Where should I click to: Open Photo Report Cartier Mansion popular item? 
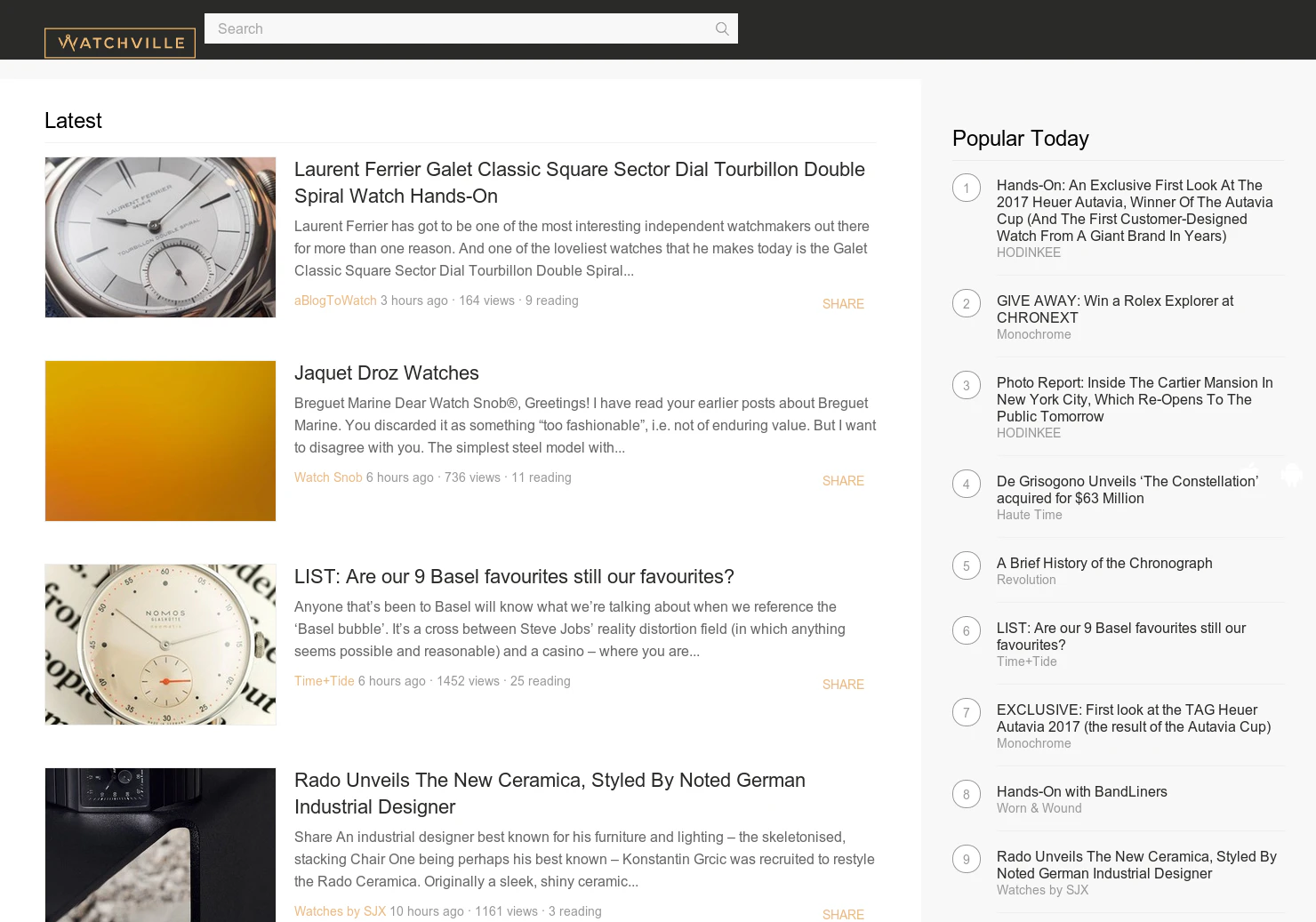(x=1135, y=399)
